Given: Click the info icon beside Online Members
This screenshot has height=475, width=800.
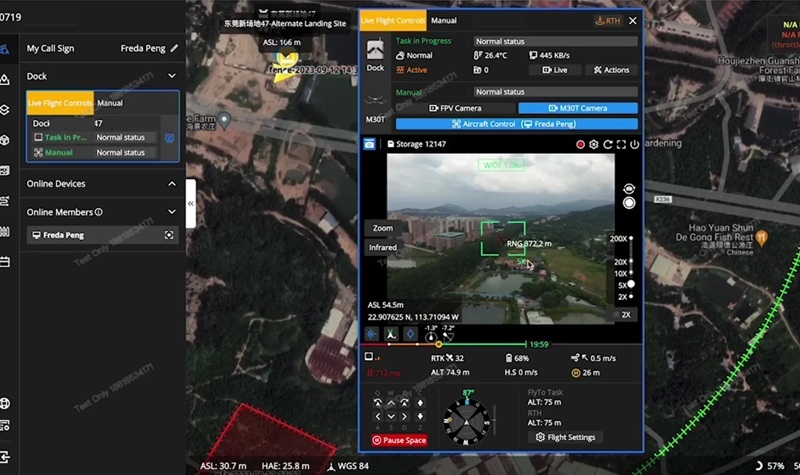Looking at the screenshot, I should coord(98,212).
